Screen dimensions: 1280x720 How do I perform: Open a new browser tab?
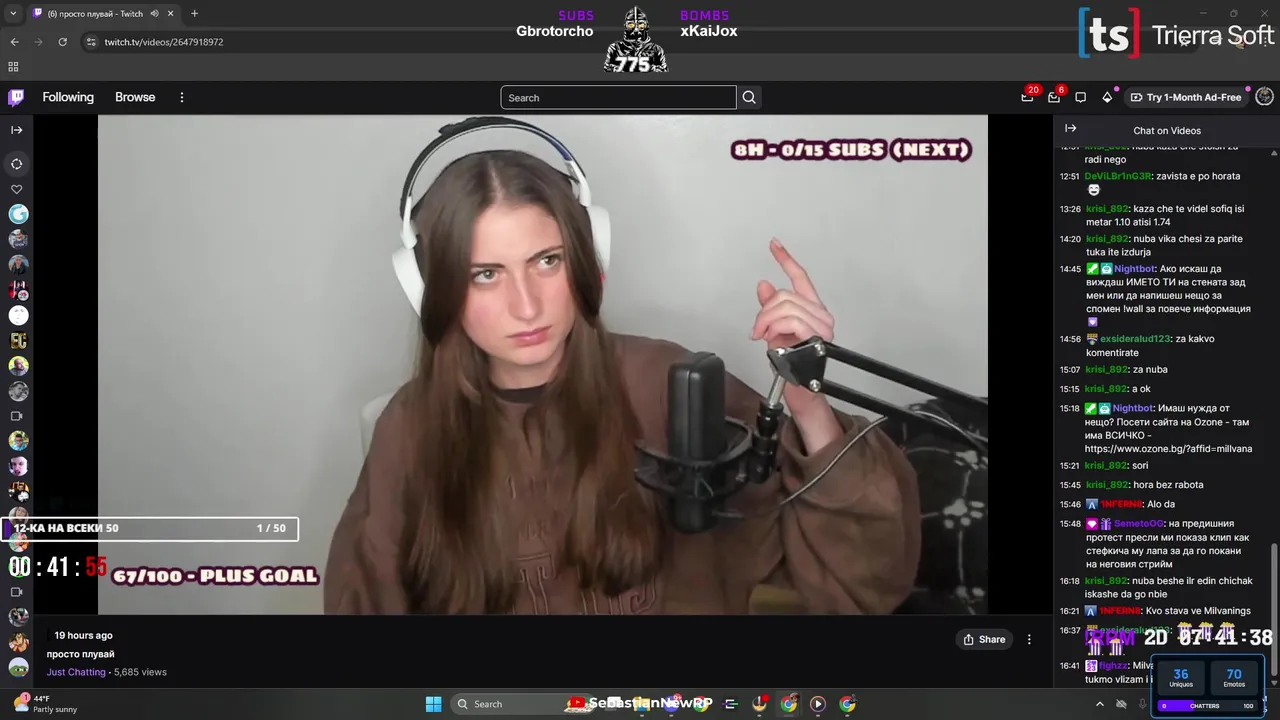(194, 13)
